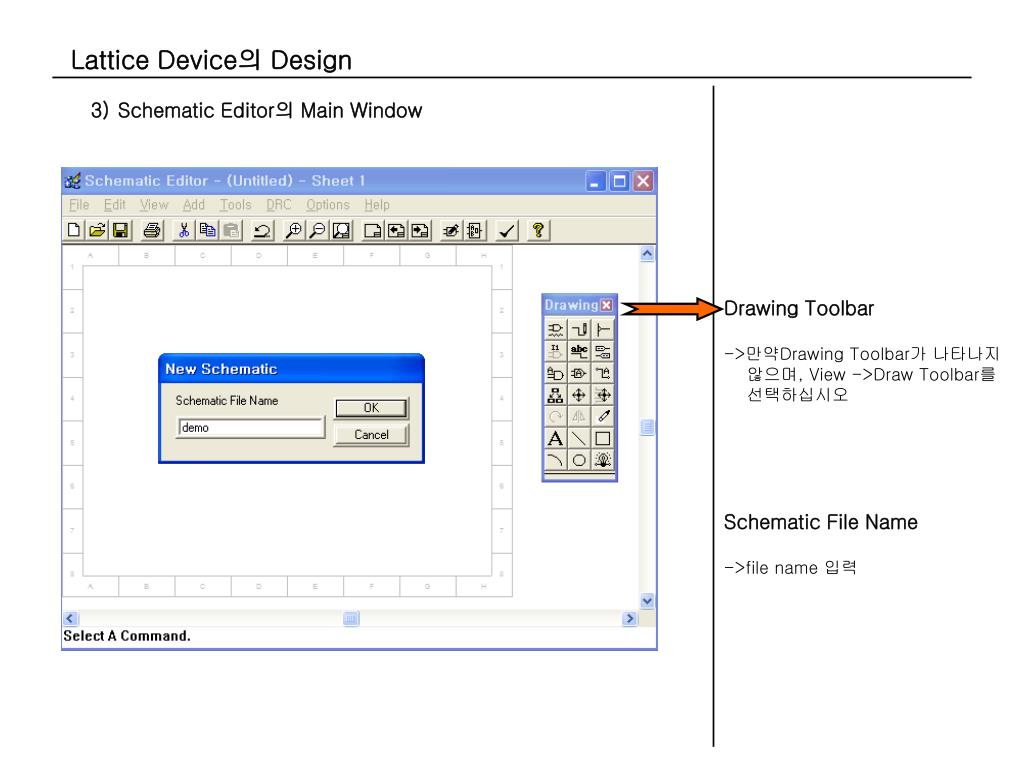Select the grayed Rotate tool
The height and width of the screenshot is (768, 1024).
click(x=555, y=417)
